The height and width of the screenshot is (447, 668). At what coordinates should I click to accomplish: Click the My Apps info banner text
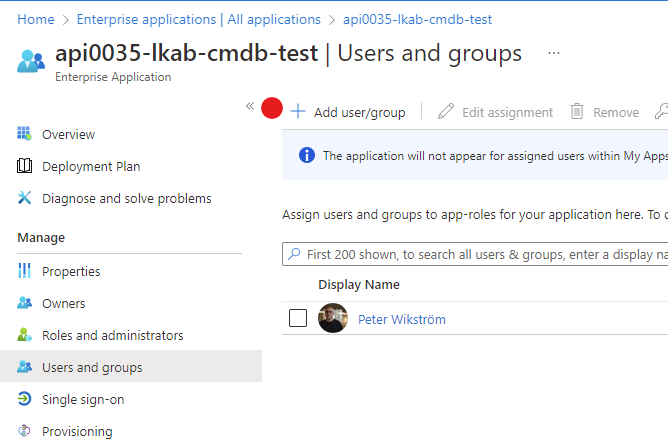point(495,156)
